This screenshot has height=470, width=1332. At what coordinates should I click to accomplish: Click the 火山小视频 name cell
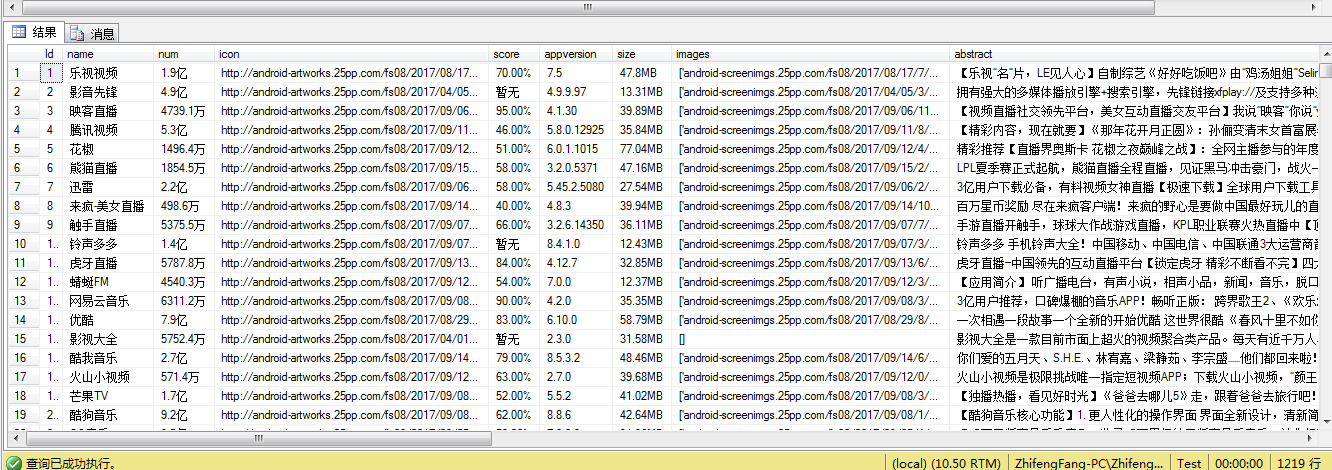(x=109, y=377)
